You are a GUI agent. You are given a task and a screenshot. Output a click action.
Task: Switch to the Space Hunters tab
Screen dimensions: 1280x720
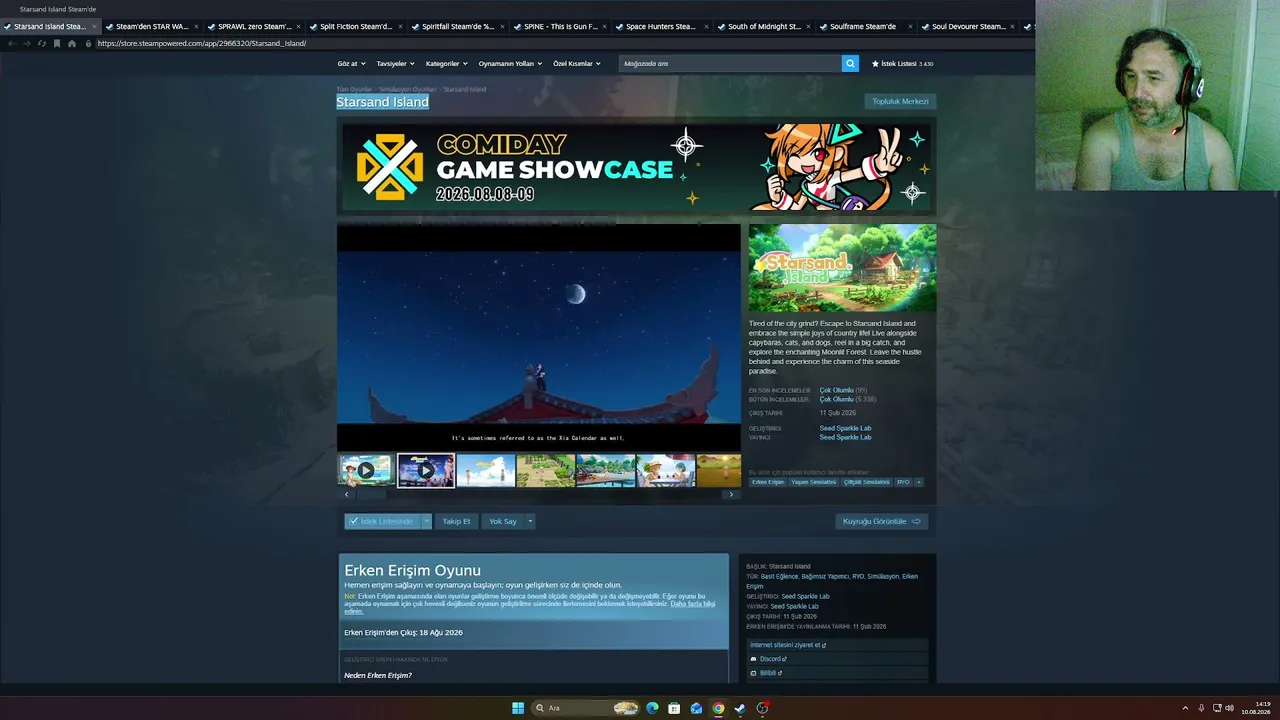661,27
